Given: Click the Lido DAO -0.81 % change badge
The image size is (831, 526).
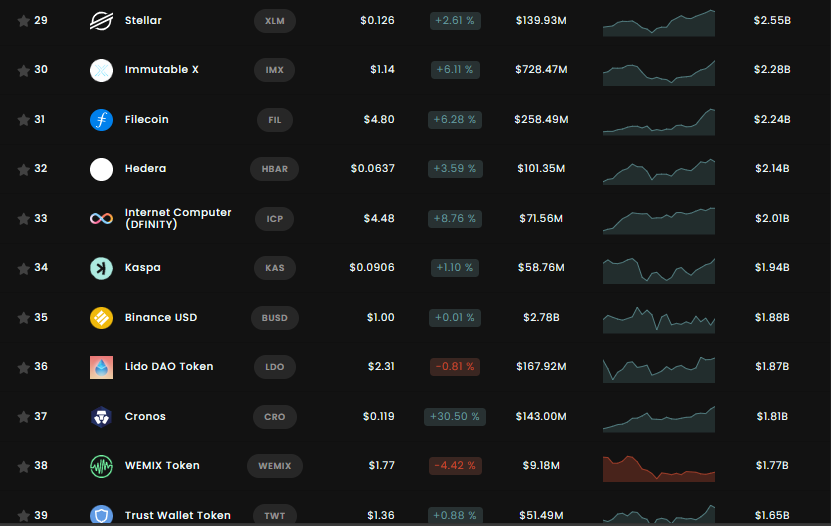Looking at the screenshot, I should [455, 367].
